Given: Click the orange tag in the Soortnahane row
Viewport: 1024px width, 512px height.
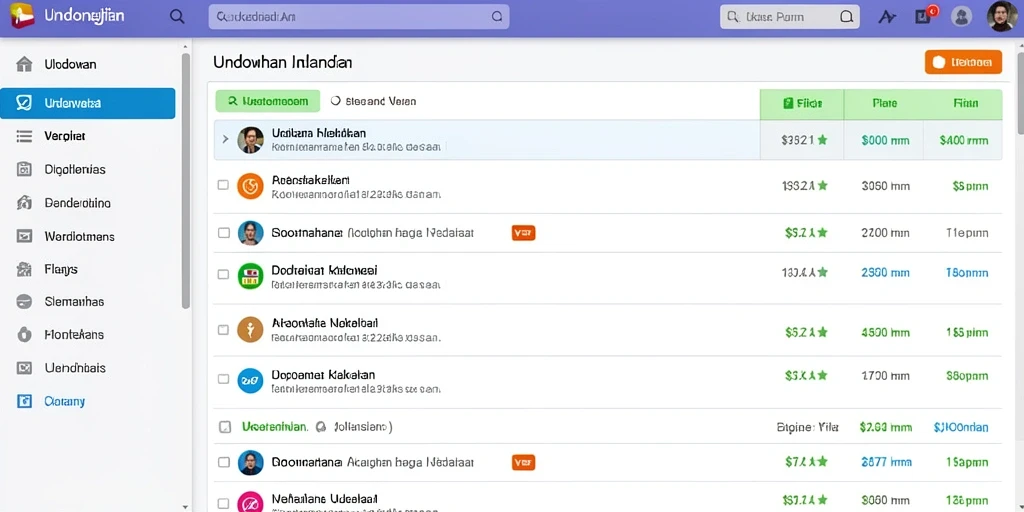Looking at the screenshot, I should pyautogui.click(x=523, y=232).
